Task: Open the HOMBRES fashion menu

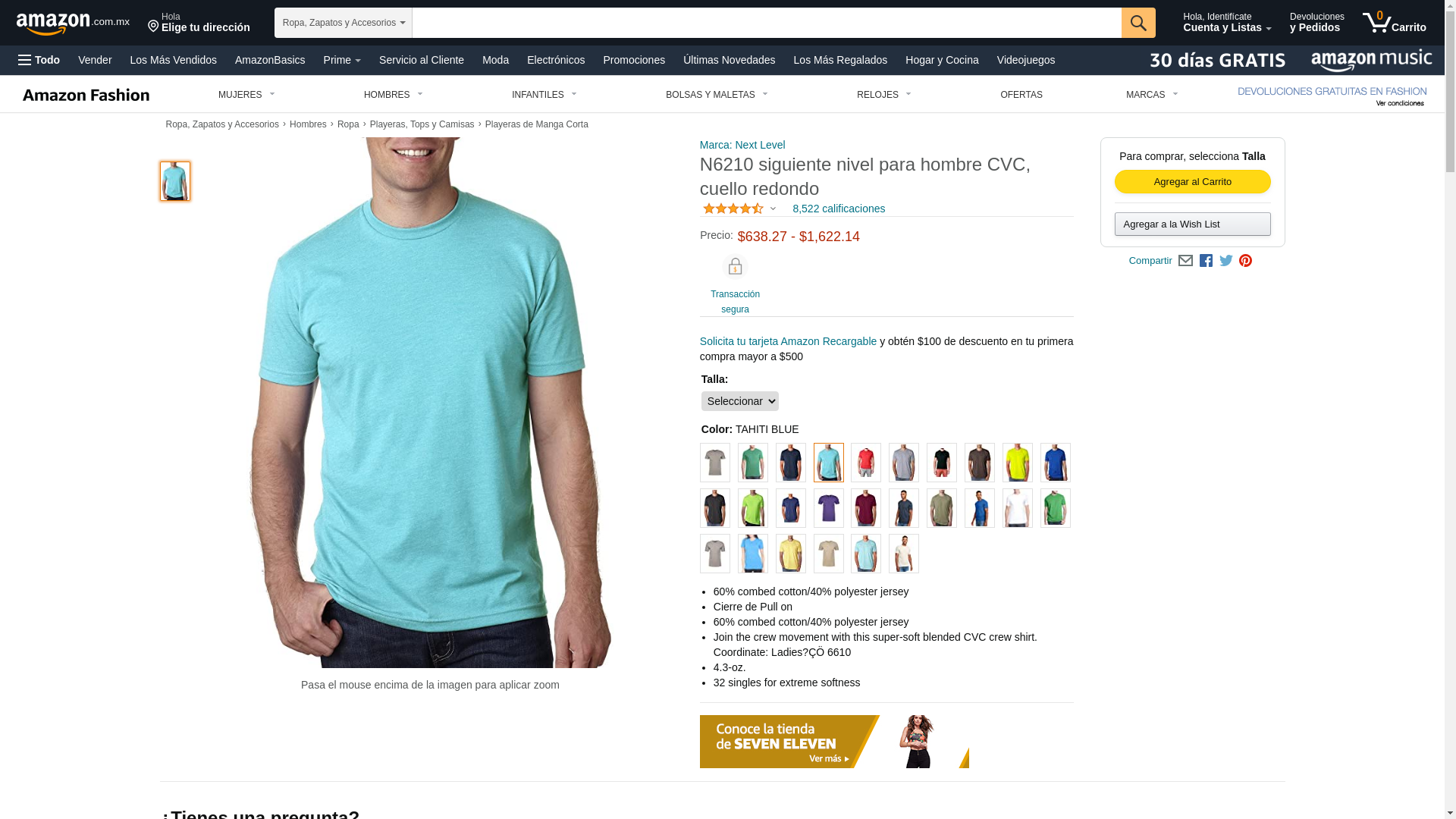Action: pyautogui.click(x=393, y=95)
